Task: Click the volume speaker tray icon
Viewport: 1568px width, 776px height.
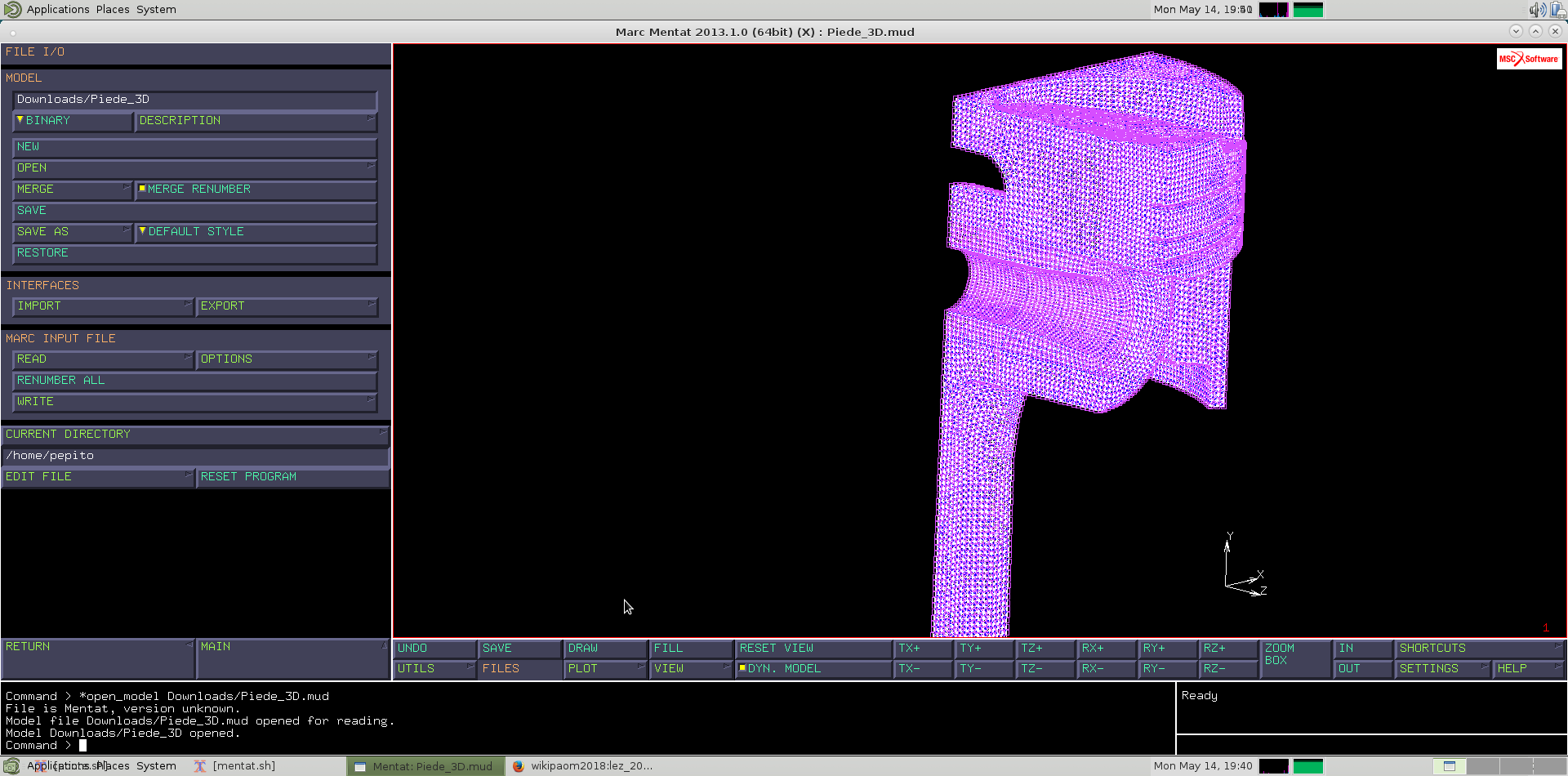Action: (x=1537, y=10)
